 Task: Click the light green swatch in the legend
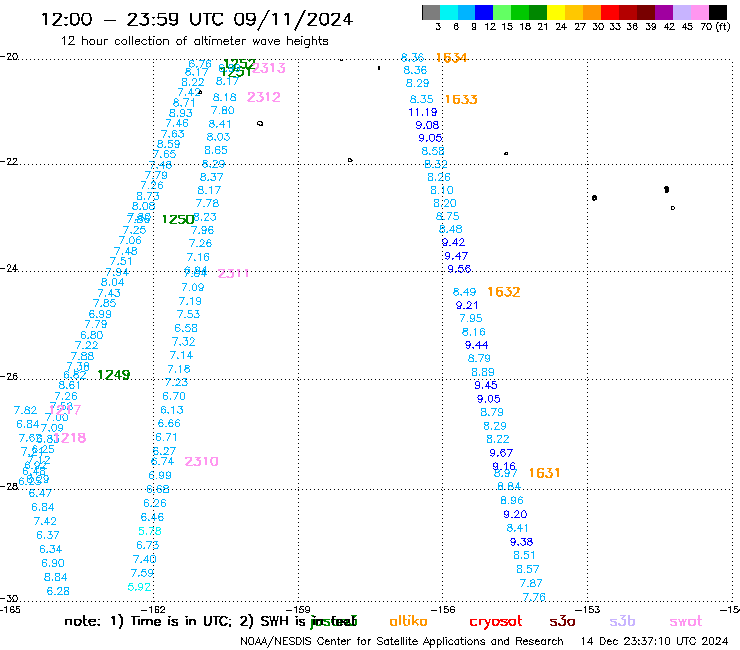502,12
